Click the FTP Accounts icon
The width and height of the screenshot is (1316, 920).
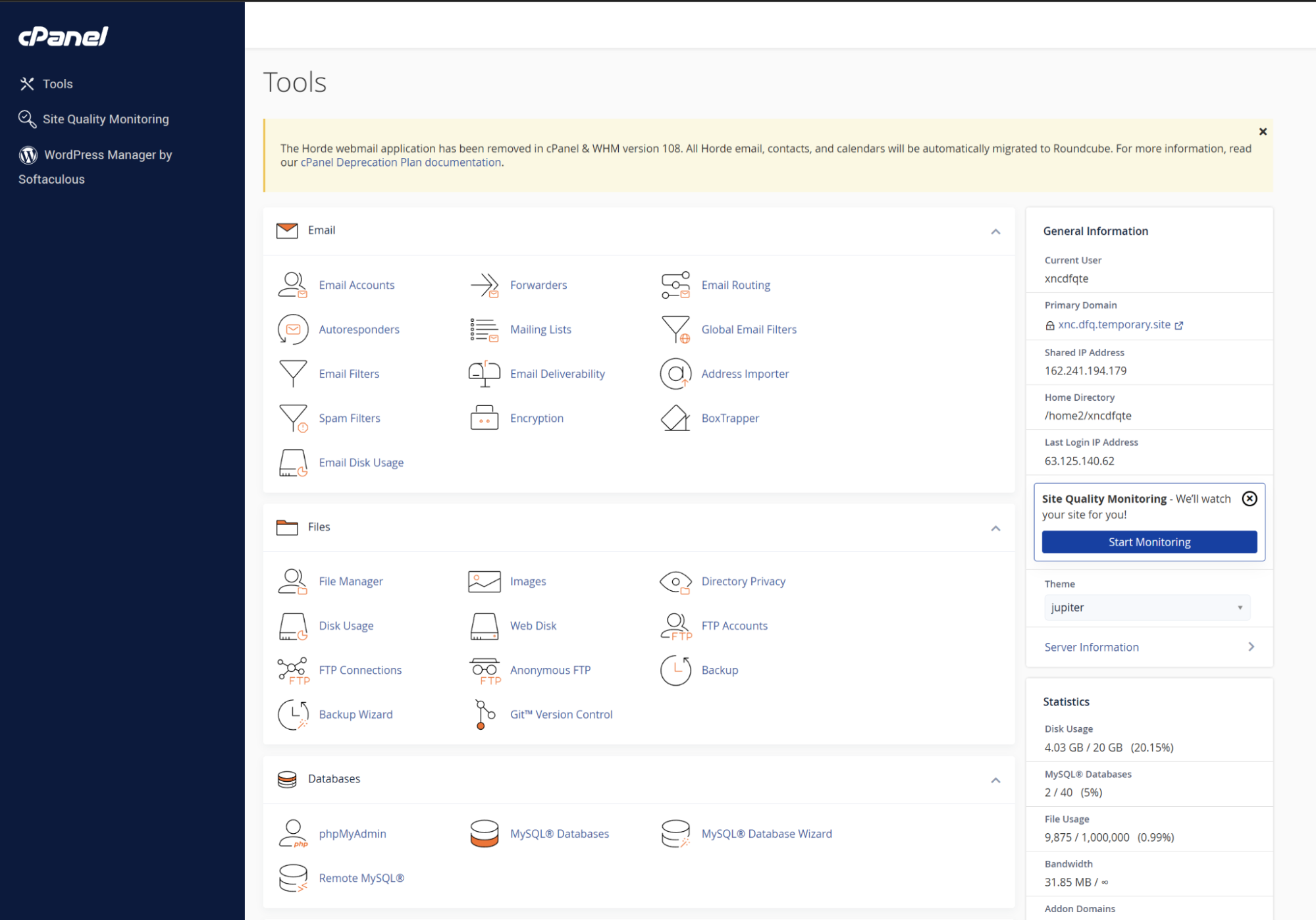[675, 626]
